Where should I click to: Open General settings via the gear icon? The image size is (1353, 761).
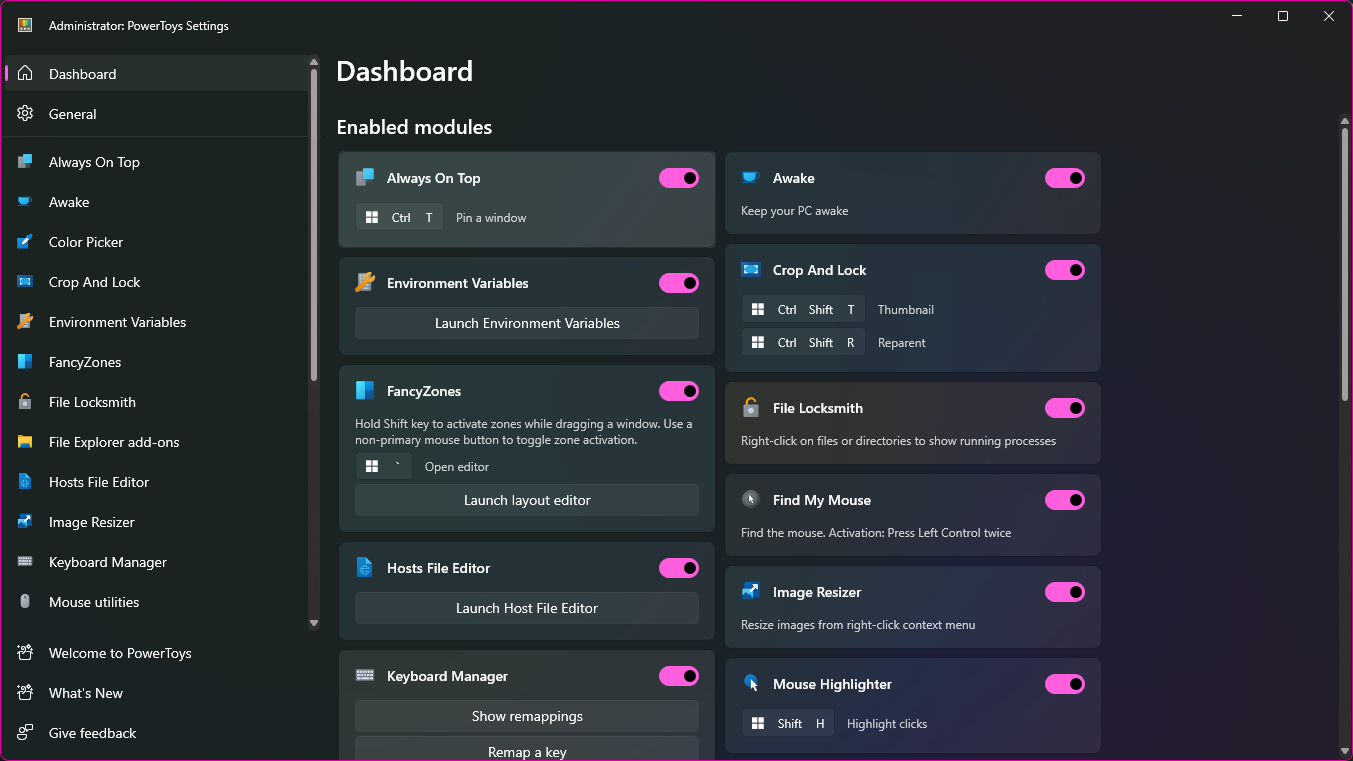[25, 114]
